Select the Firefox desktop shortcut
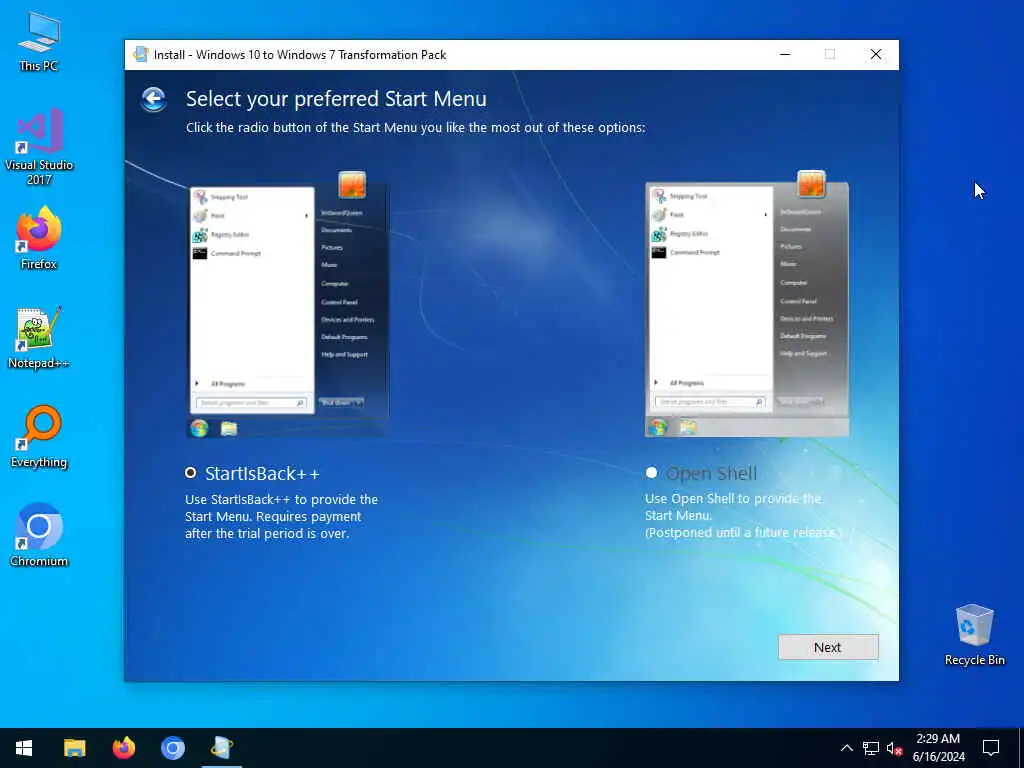Viewport: 1024px width, 768px height. [x=39, y=238]
